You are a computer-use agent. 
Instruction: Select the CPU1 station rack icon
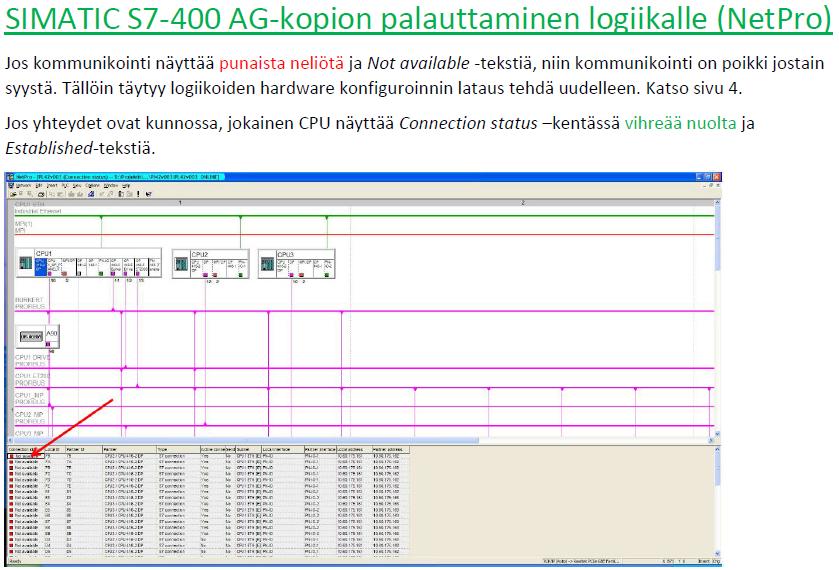click(25, 263)
